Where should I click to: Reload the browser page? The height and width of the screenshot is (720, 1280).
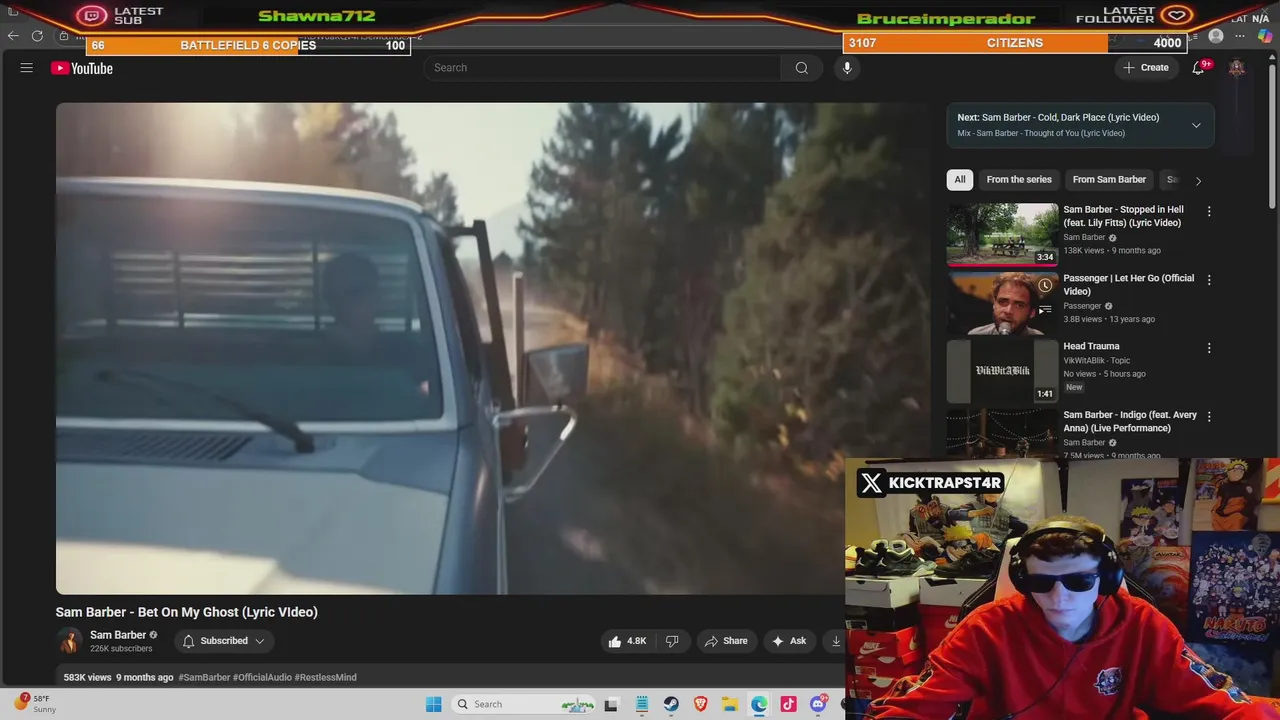(x=37, y=36)
